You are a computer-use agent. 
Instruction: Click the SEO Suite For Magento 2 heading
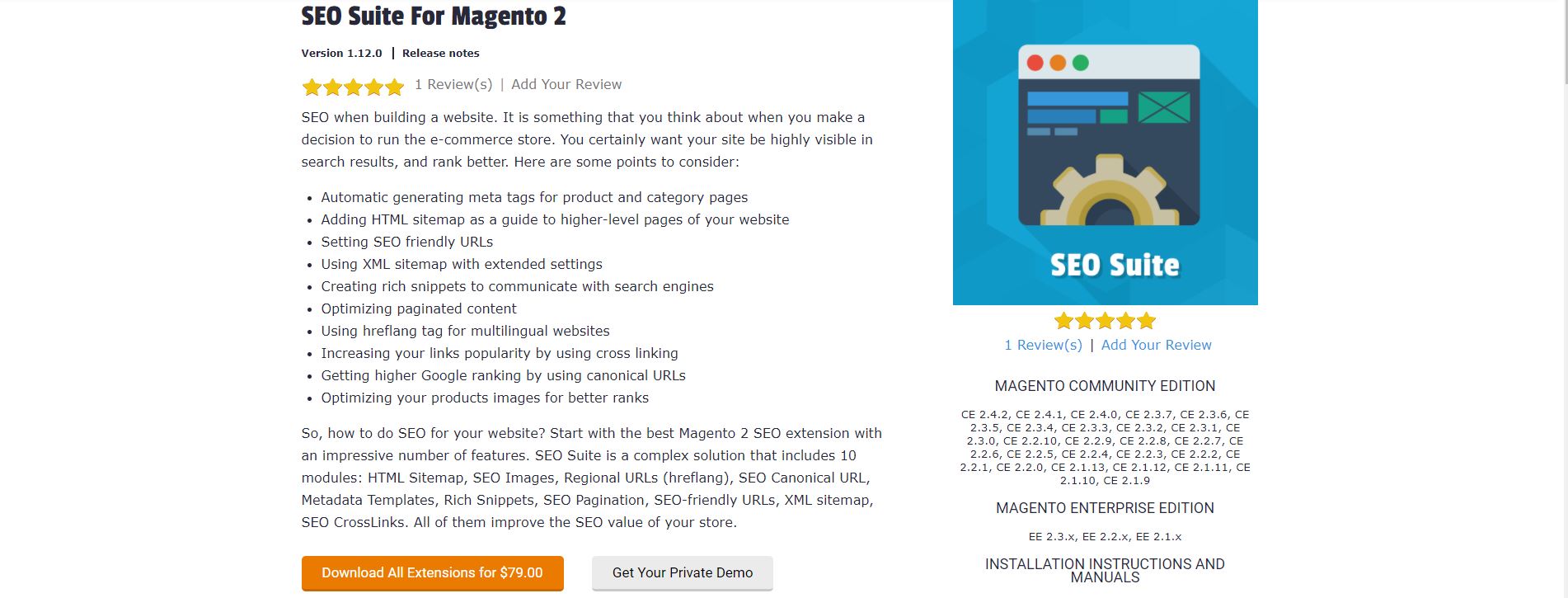coord(434,16)
